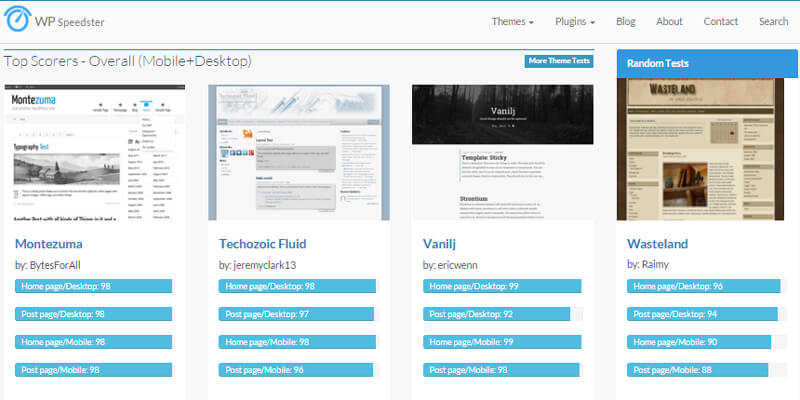The image size is (800, 400).
Task: Click Vanilj's Post page/Desktop: 92 bar
Action: [496, 314]
